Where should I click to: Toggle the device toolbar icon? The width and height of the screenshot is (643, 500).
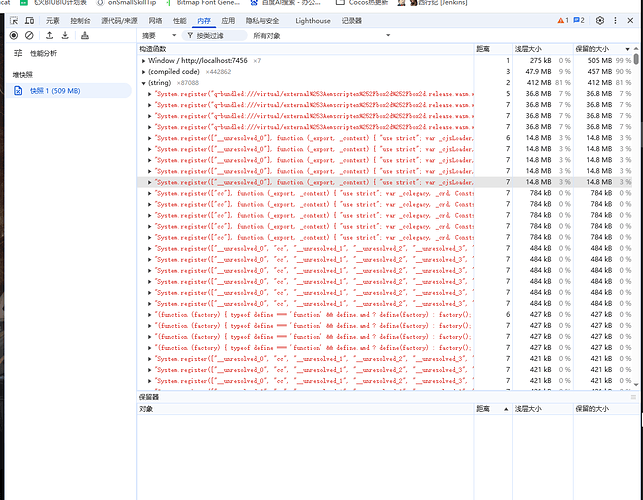[x=30, y=21]
